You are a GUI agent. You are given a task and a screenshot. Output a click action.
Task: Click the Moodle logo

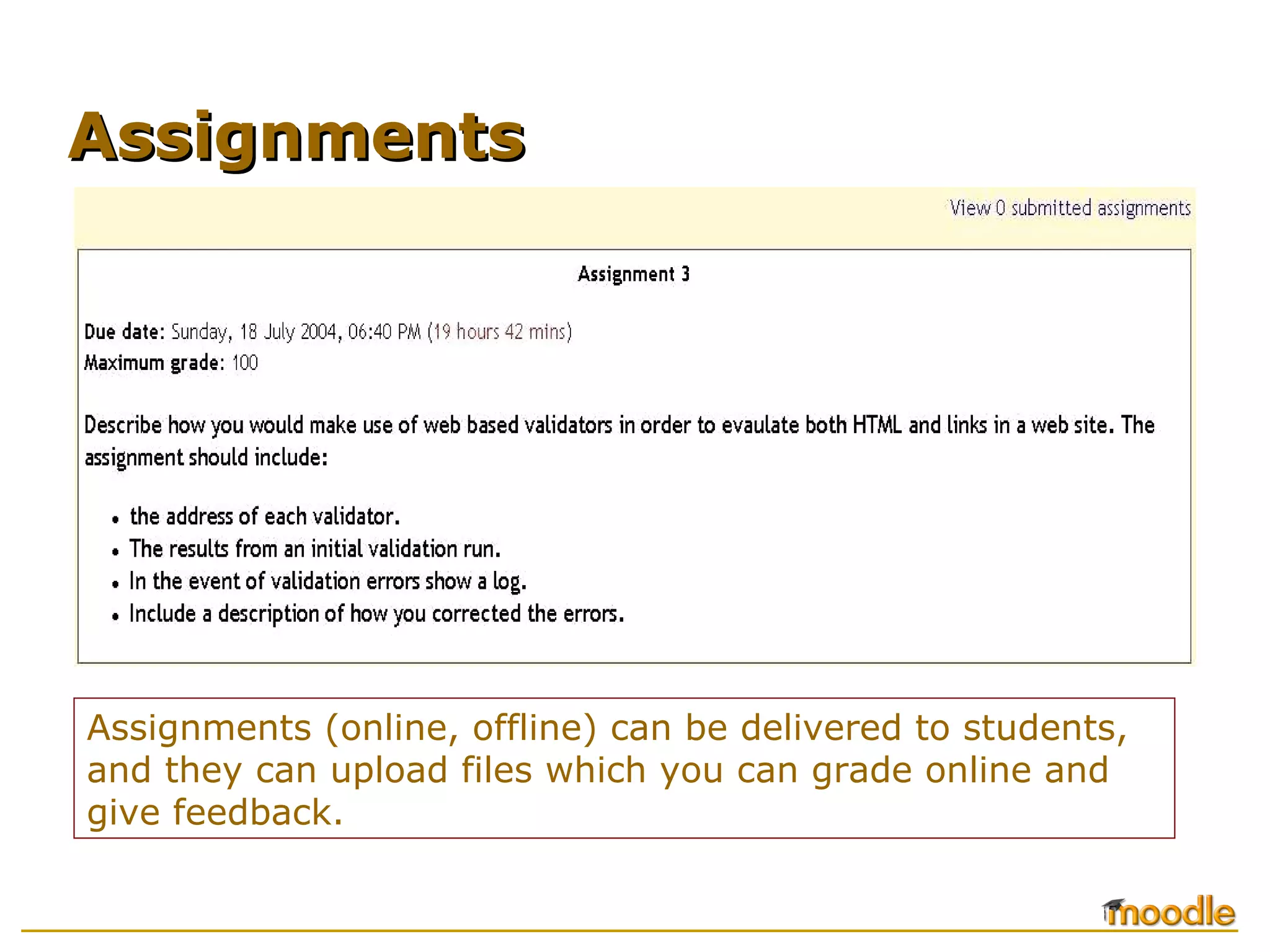tap(1168, 912)
